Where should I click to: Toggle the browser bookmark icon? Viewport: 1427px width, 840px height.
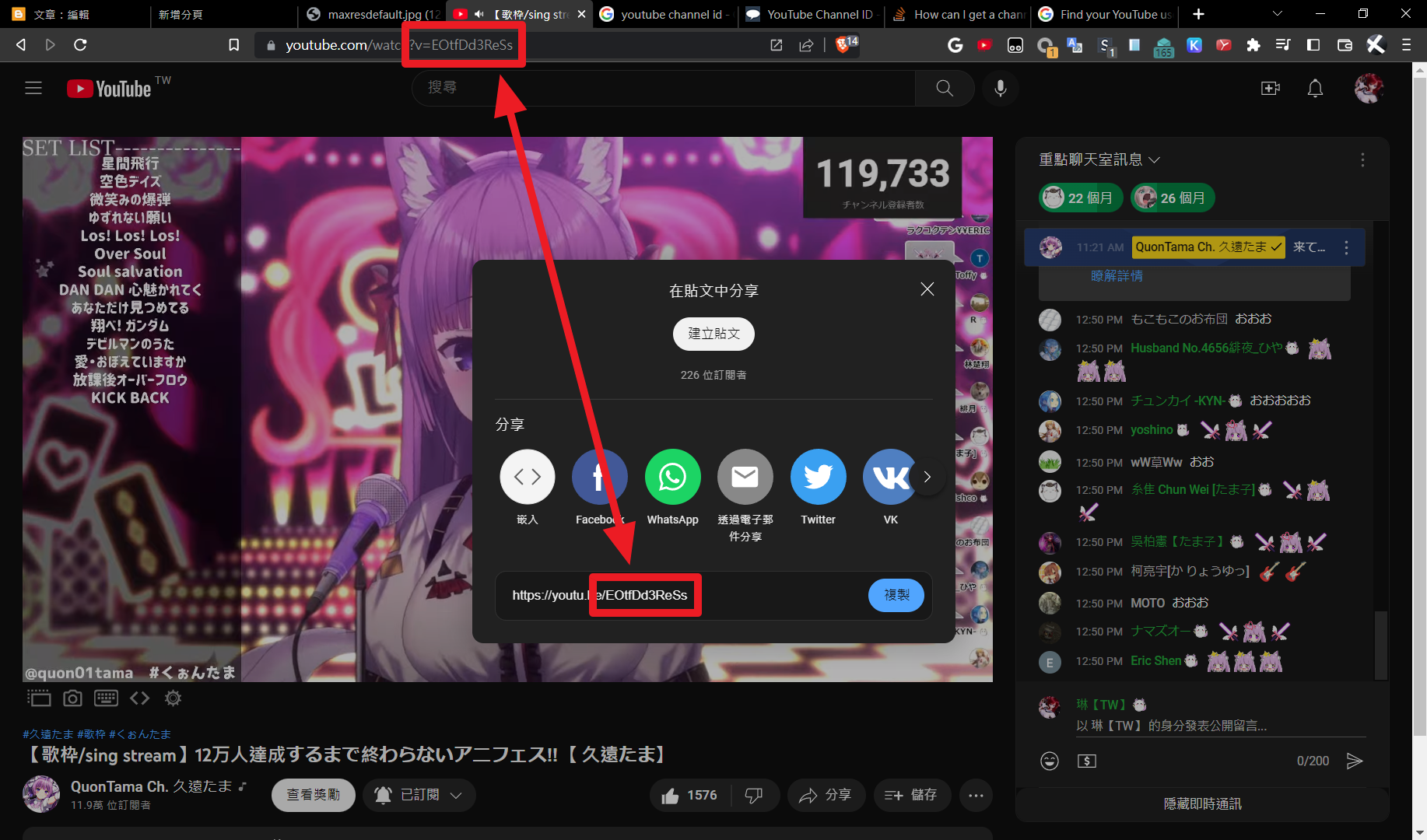[233, 45]
